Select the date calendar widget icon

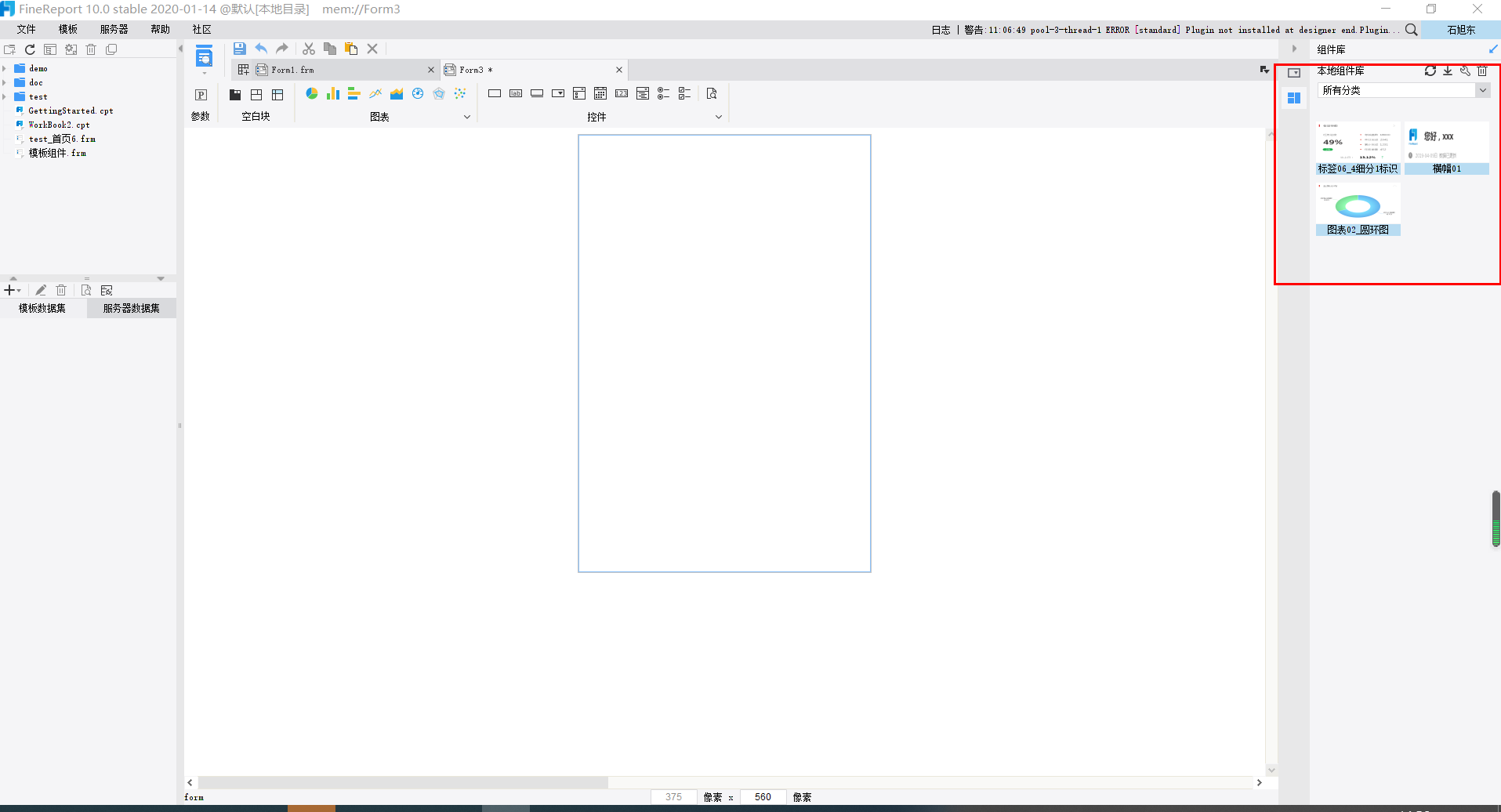pos(600,93)
